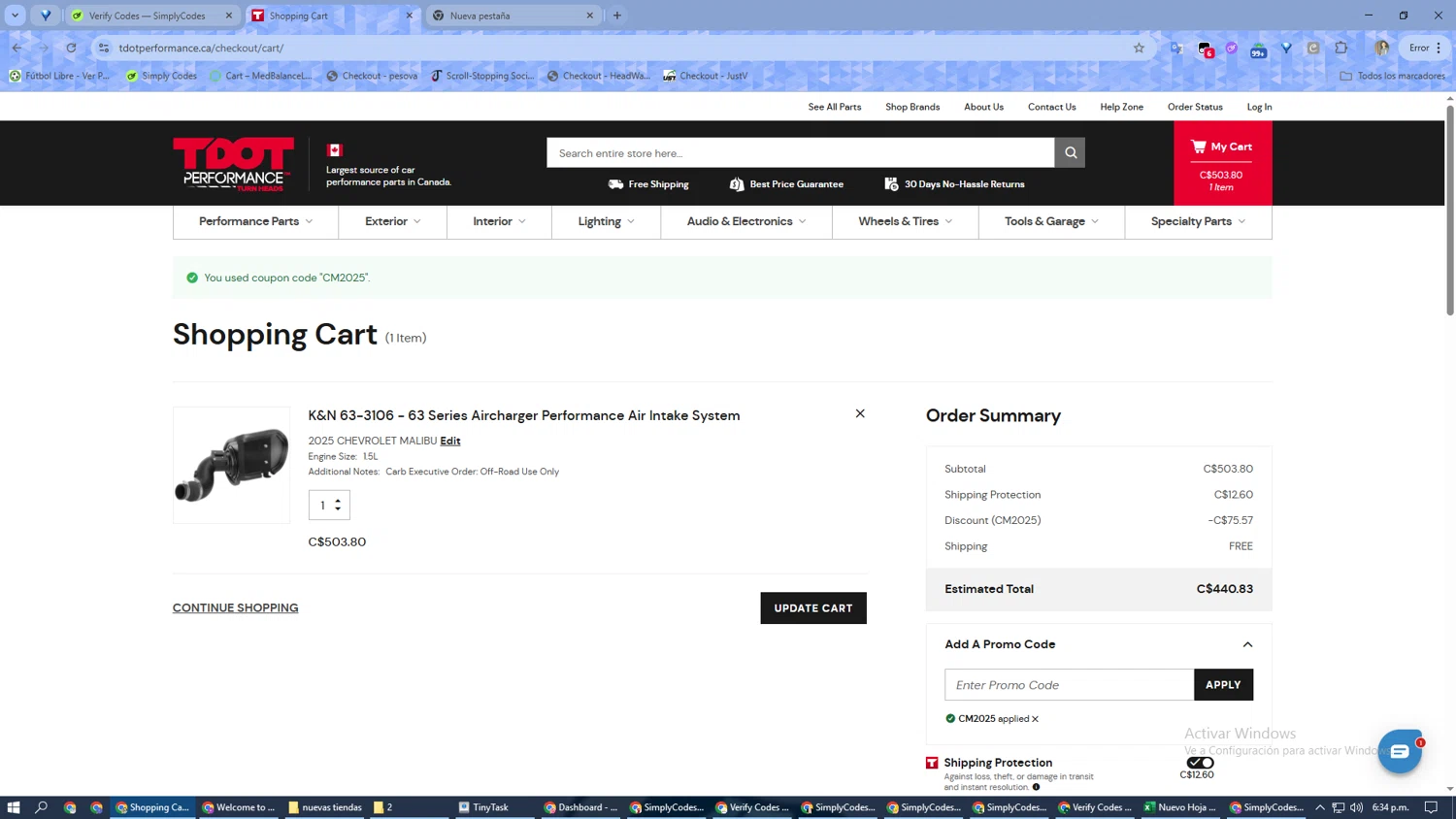
Task: Check Order Status link
Action: 1195,107
